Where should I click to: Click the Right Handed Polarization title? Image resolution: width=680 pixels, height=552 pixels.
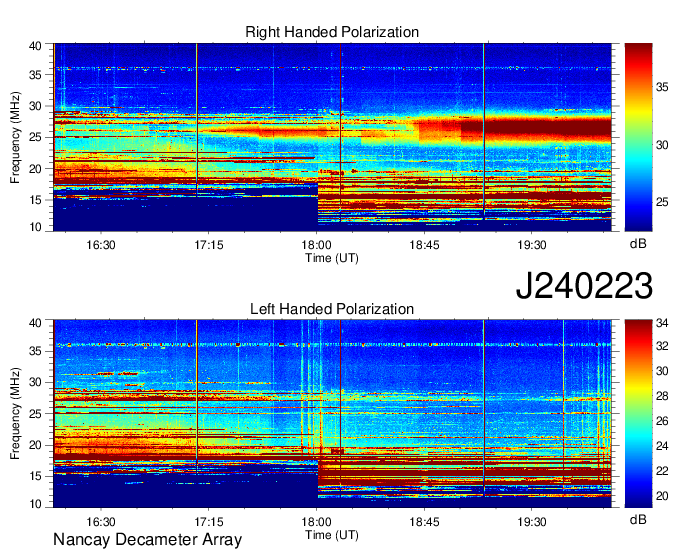coord(332,32)
